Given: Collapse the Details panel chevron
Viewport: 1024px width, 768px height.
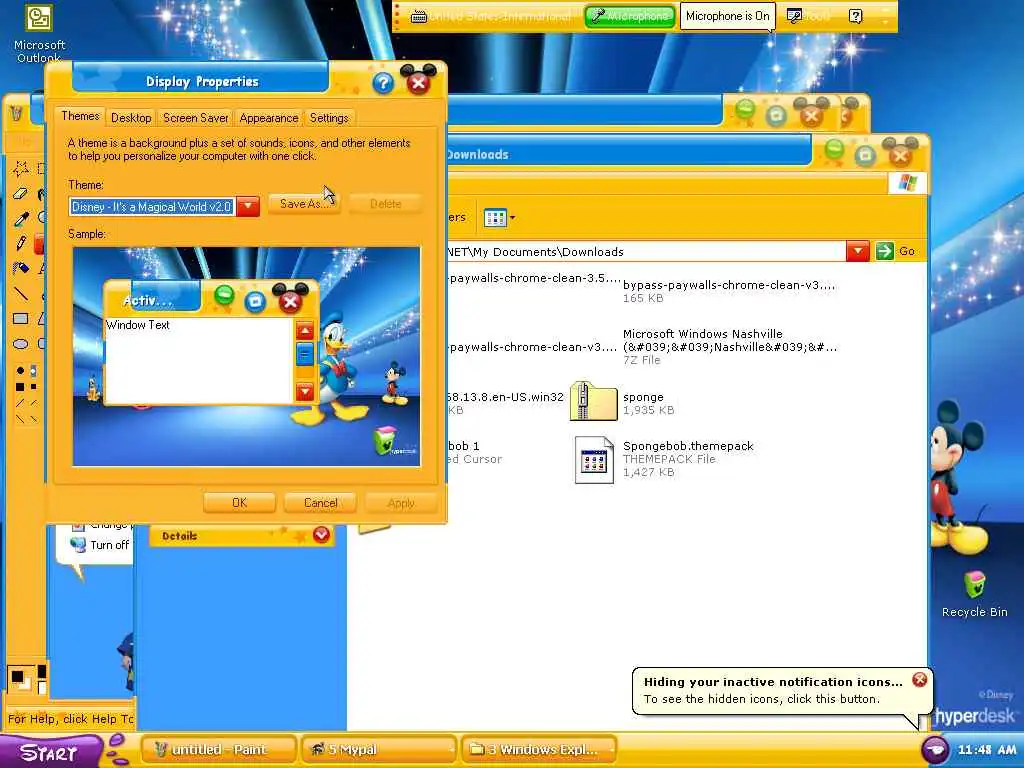Looking at the screenshot, I should 321,535.
